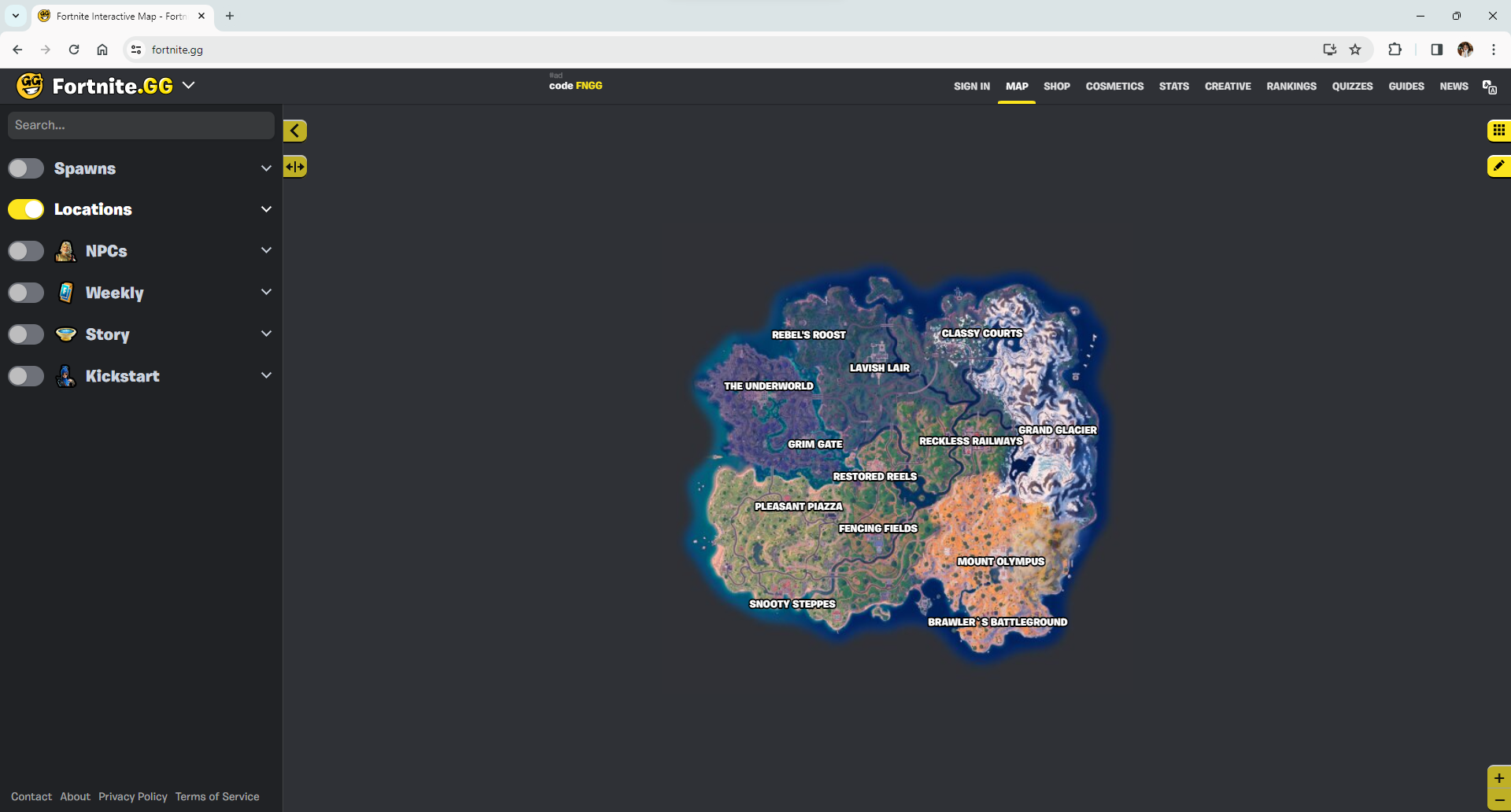Click the Pleasant Piazza map label
Image resolution: width=1511 pixels, height=812 pixels.
(799, 506)
